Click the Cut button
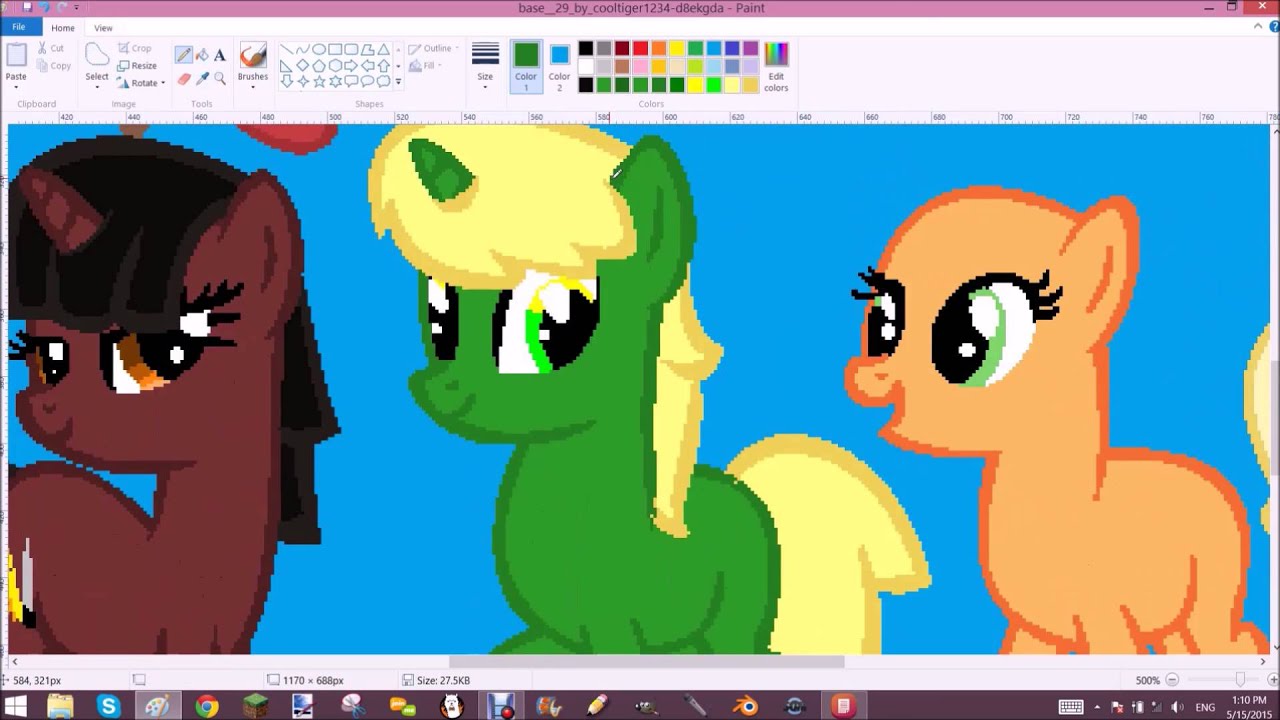The image size is (1280, 720). tap(51, 48)
